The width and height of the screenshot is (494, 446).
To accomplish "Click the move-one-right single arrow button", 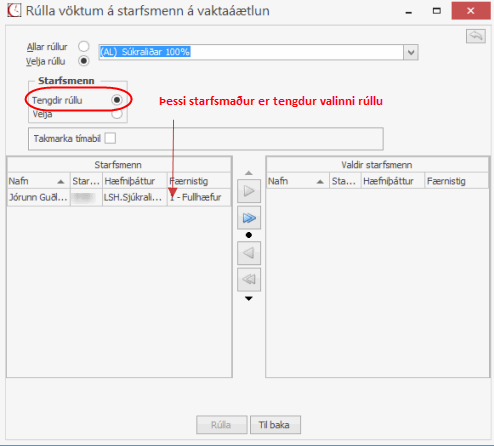I will point(249,191).
